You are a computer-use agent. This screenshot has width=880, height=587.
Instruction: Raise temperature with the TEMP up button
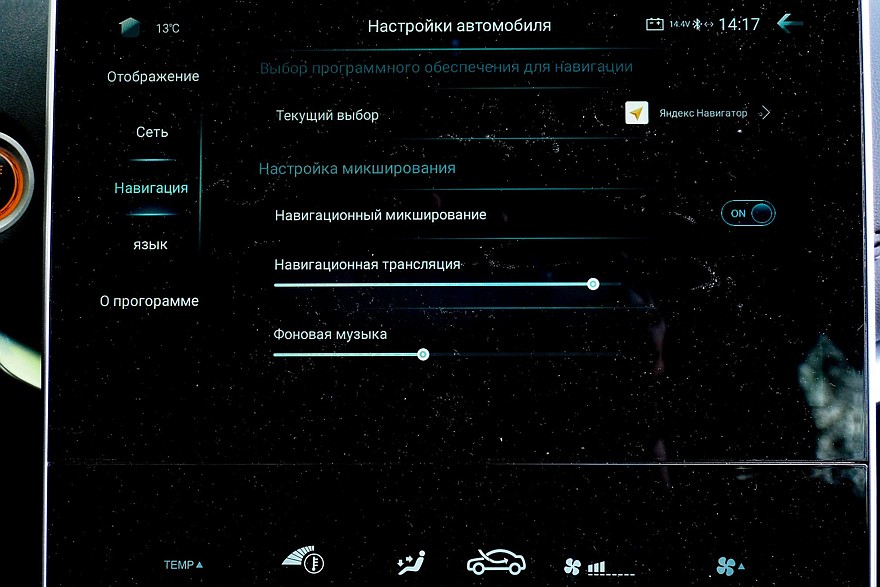click(183, 565)
